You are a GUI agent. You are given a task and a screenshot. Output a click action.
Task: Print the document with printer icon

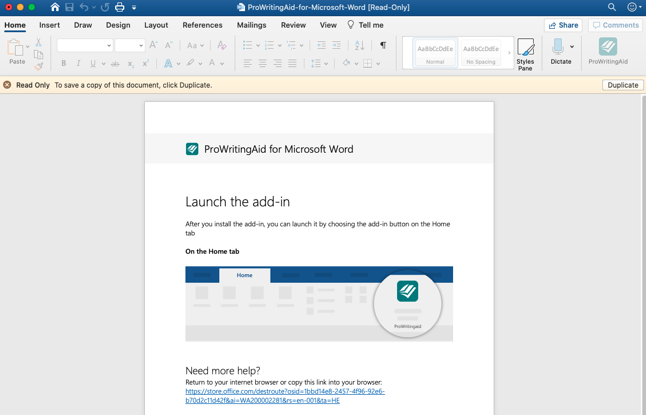119,7
